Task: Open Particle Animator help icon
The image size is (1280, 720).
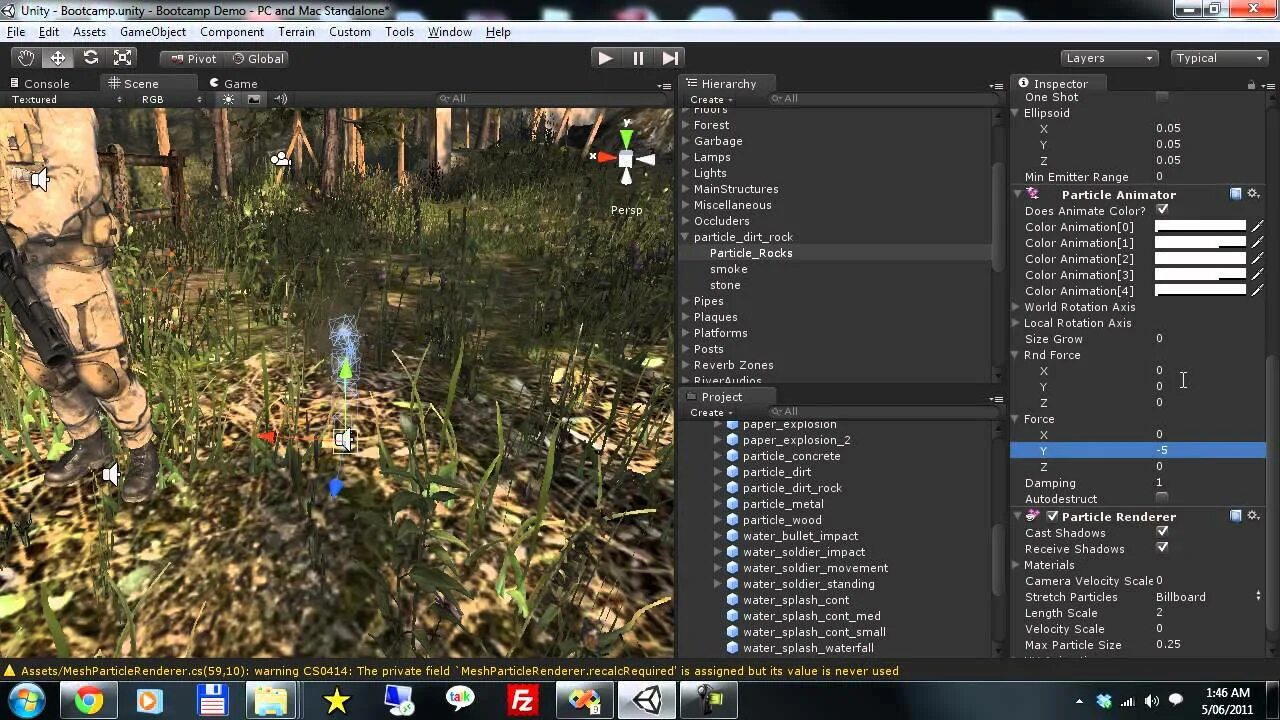Action: pos(1236,194)
